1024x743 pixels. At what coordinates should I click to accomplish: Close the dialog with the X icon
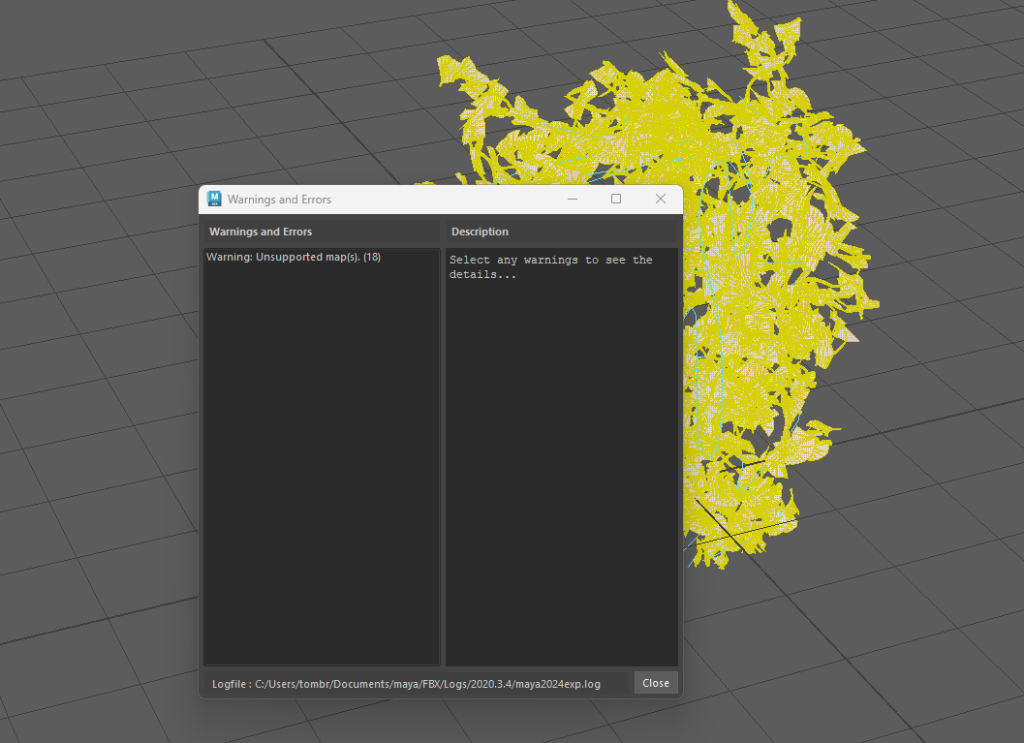tap(660, 199)
